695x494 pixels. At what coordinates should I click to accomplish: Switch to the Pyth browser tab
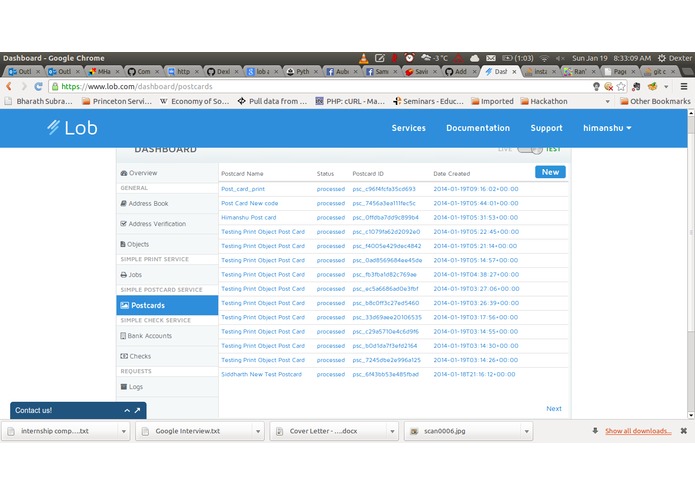[301, 71]
